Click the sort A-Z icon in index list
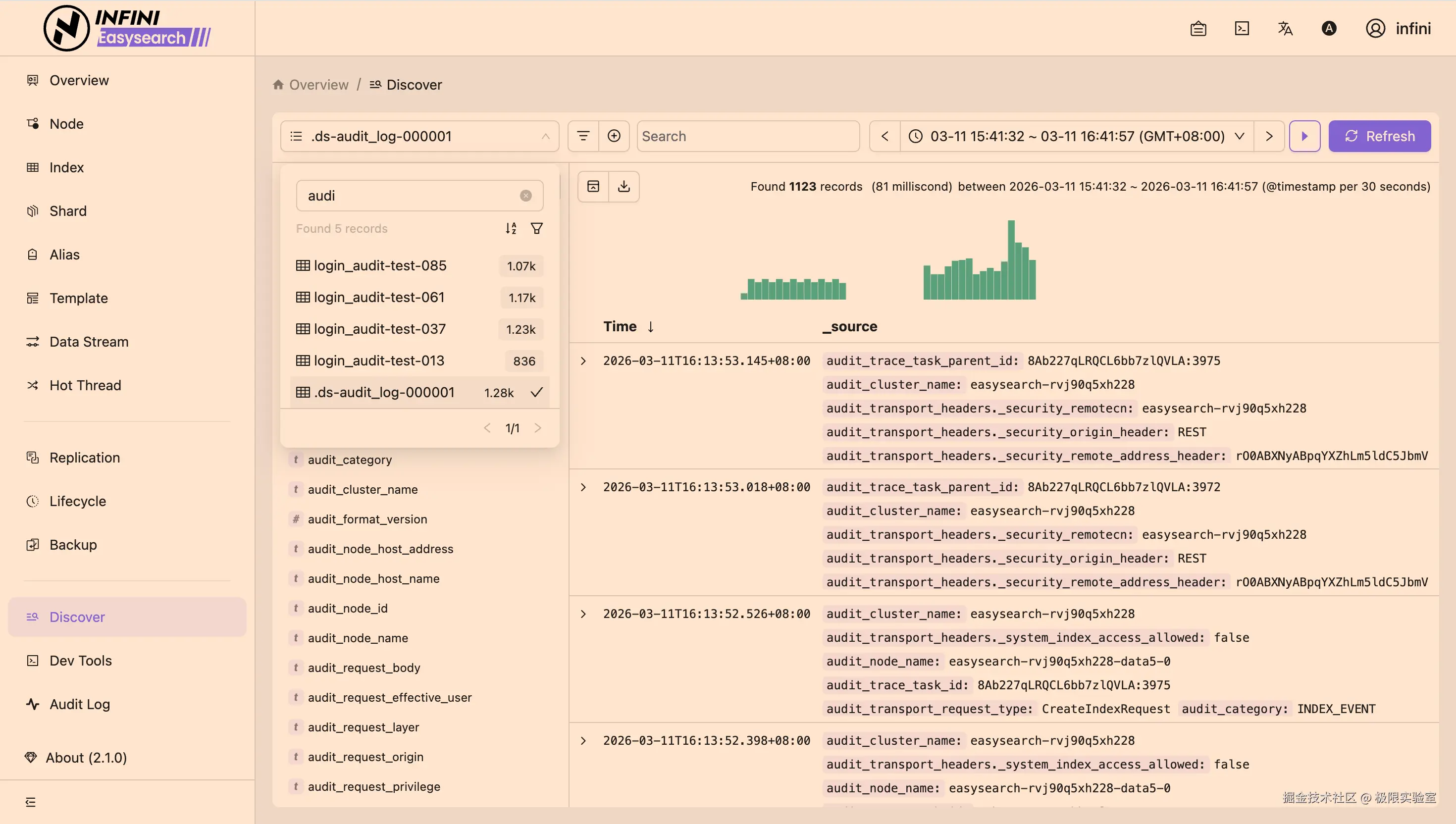1456x824 pixels. click(511, 228)
